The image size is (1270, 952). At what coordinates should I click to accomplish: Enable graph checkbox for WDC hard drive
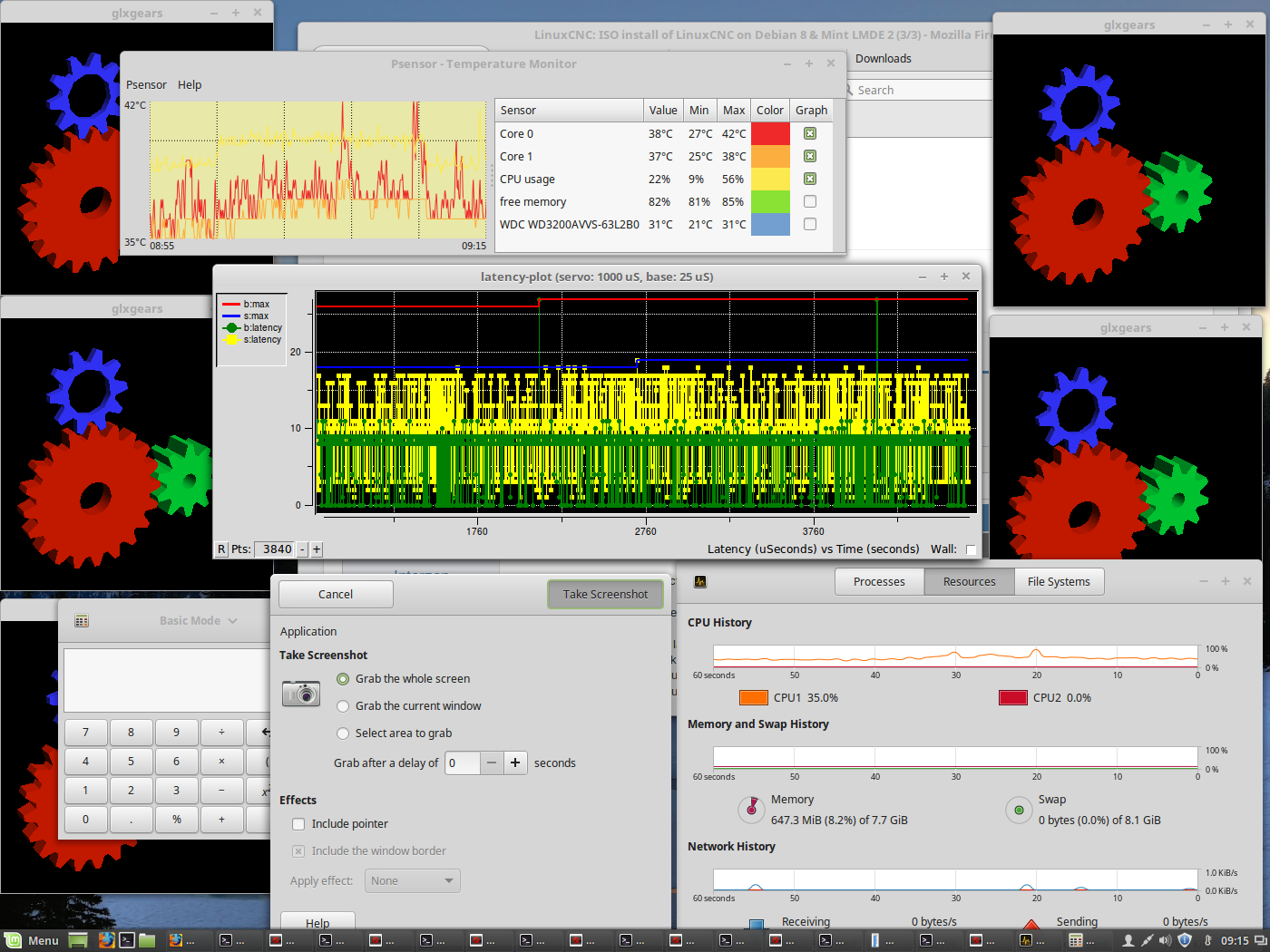pyautogui.click(x=810, y=224)
